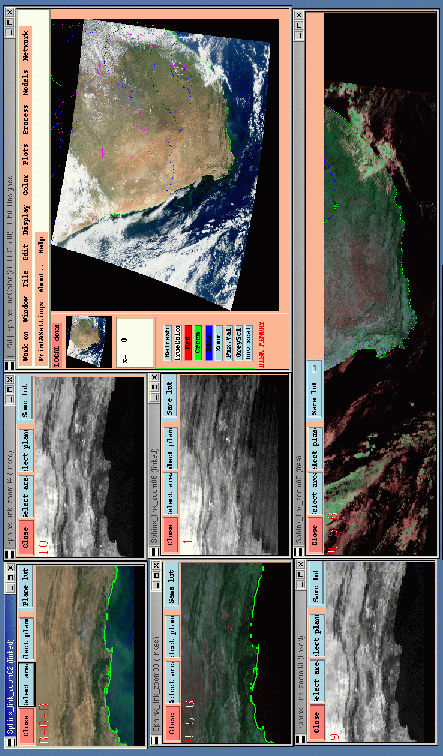Close the zoom window labeled 10
Image resolution: width=443 pixels, height=756 pixels.
(x=27, y=537)
